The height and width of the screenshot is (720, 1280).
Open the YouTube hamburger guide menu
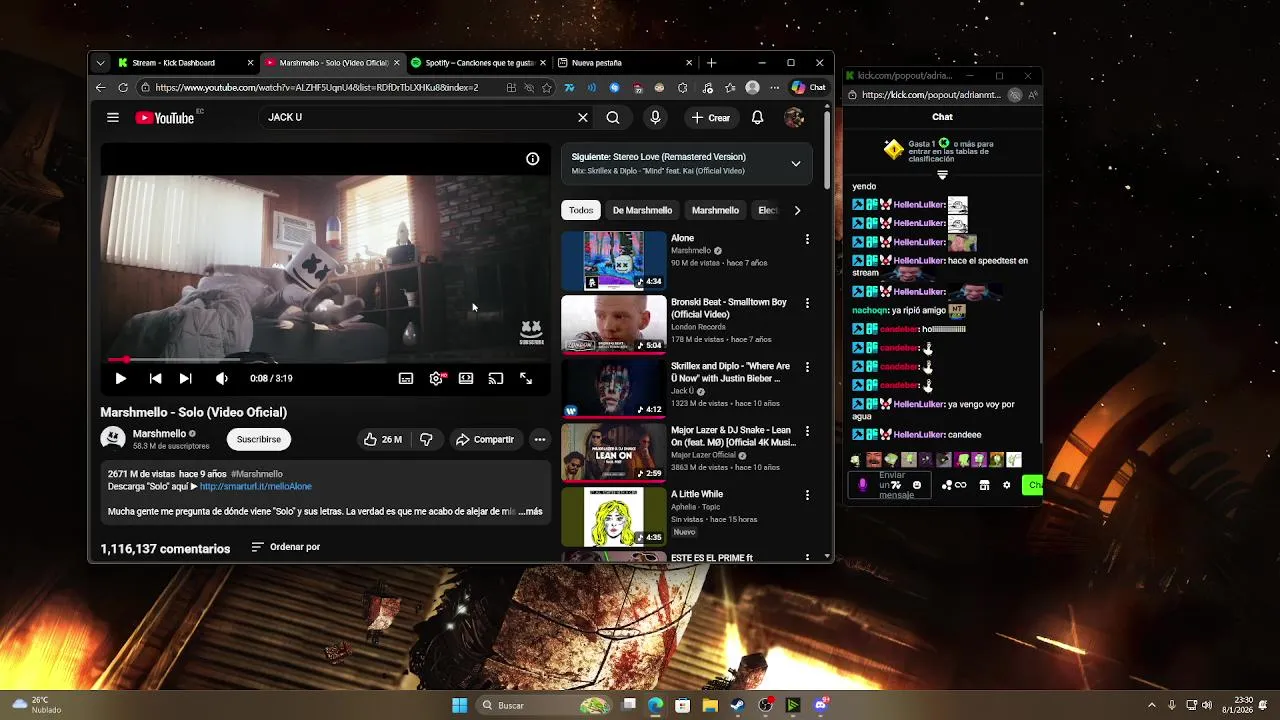coord(113,118)
